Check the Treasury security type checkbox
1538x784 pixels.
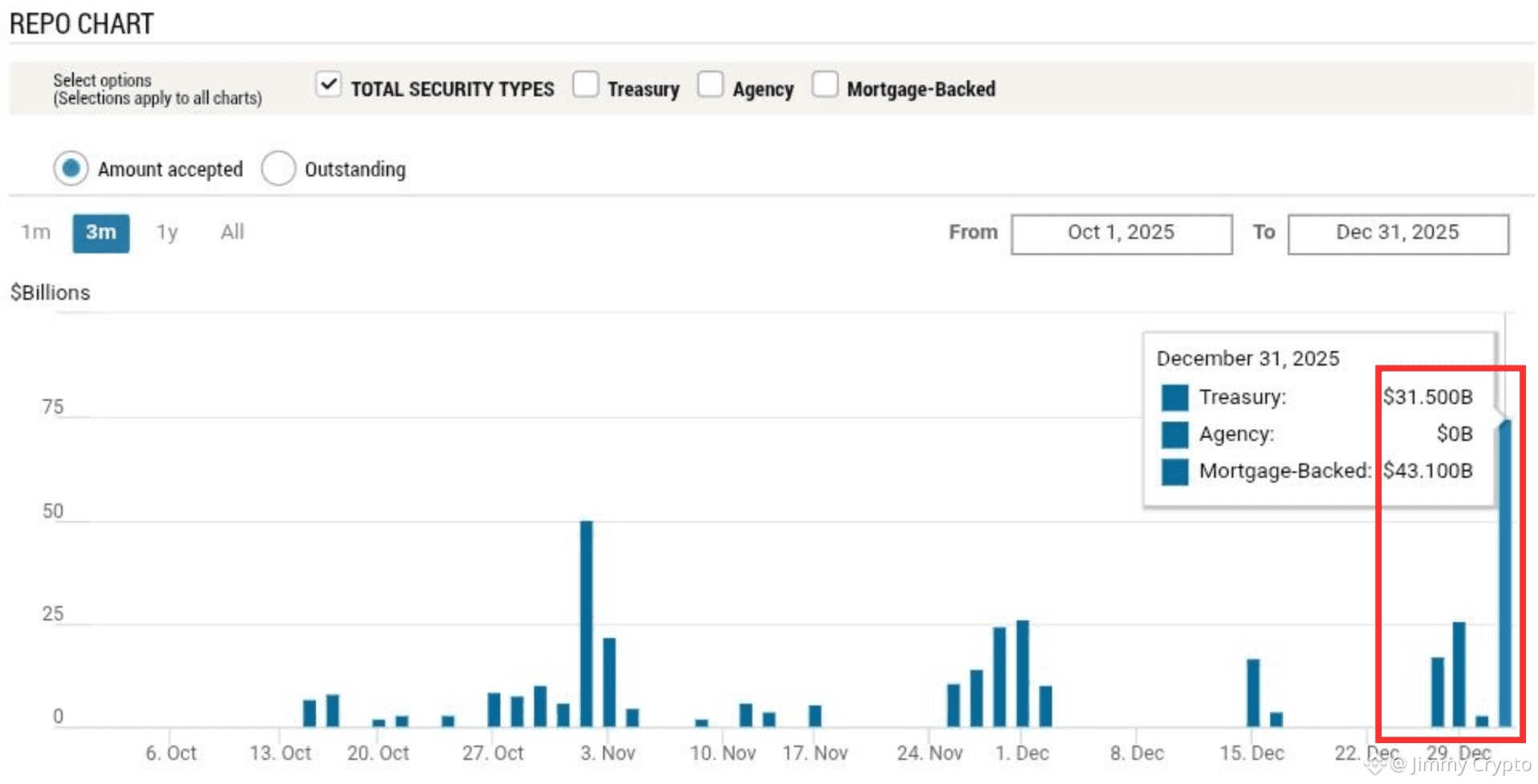tap(585, 84)
